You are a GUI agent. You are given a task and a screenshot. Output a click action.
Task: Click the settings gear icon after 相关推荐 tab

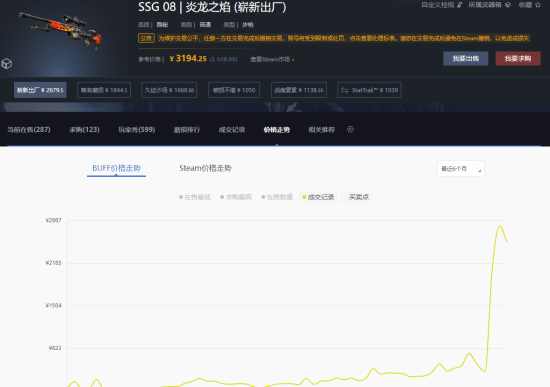pyautogui.click(x=350, y=129)
